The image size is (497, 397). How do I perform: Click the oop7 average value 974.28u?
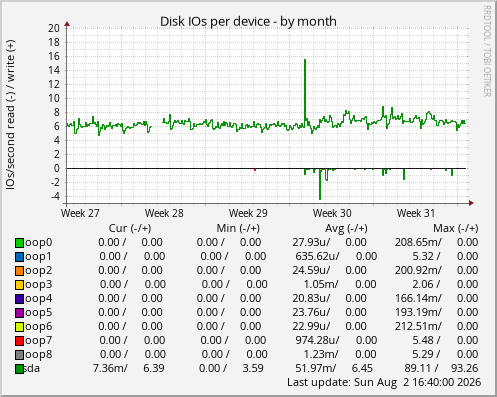(317, 340)
